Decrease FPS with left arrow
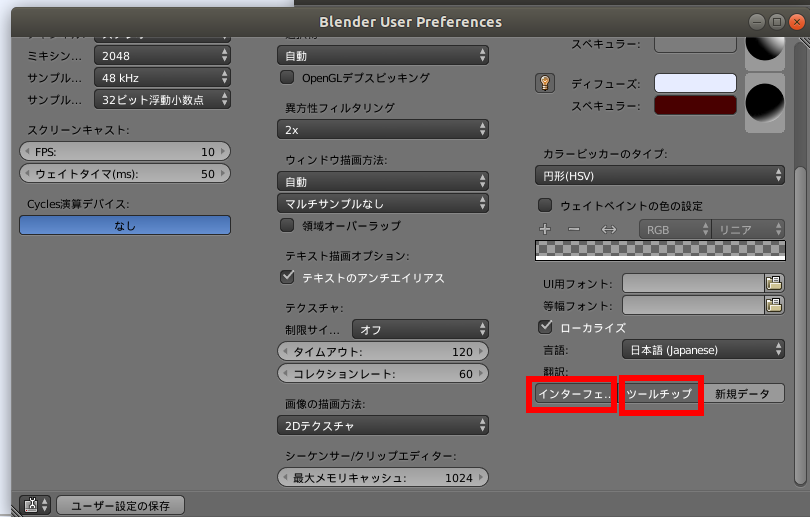Image resolution: width=810 pixels, height=517 pixels. point(27,151)
